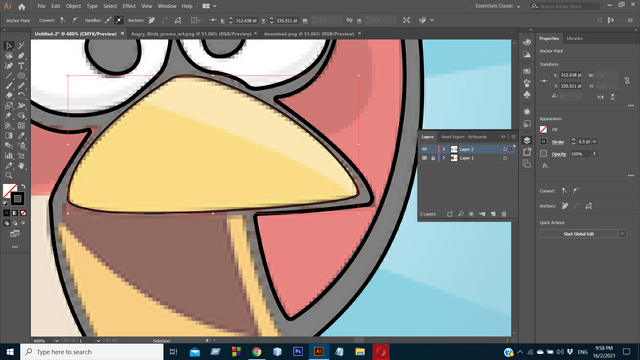
Task: Open the Effect menu
Action: point(129,6)
